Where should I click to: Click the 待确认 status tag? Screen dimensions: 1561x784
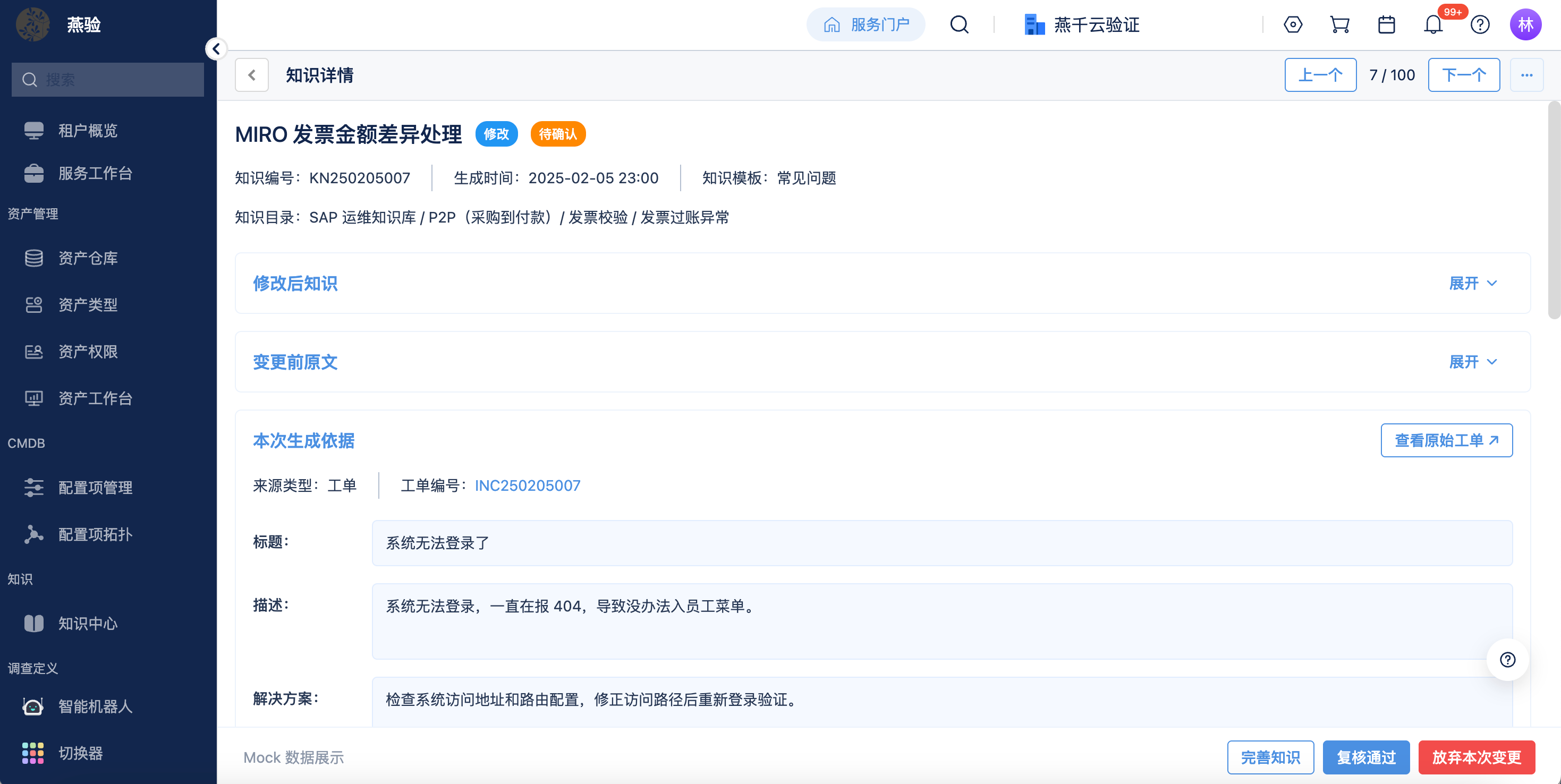[557, 134]
